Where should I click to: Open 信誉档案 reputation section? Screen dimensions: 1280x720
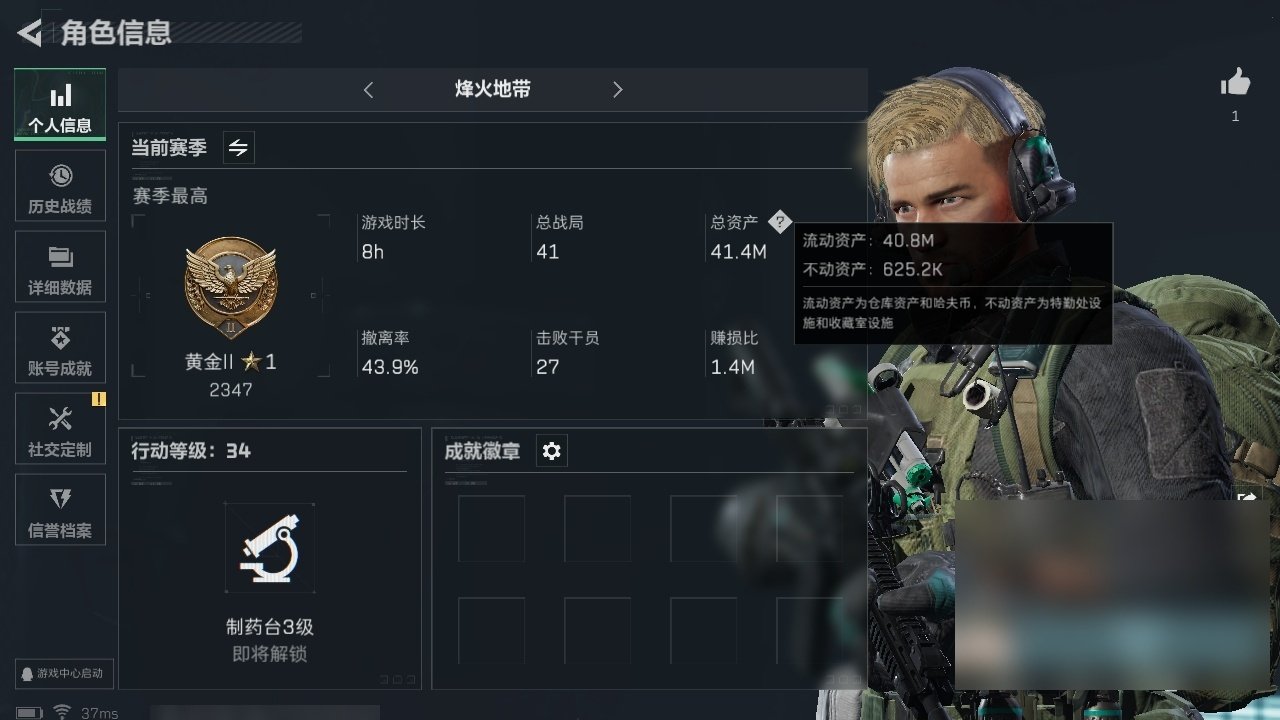60,510
